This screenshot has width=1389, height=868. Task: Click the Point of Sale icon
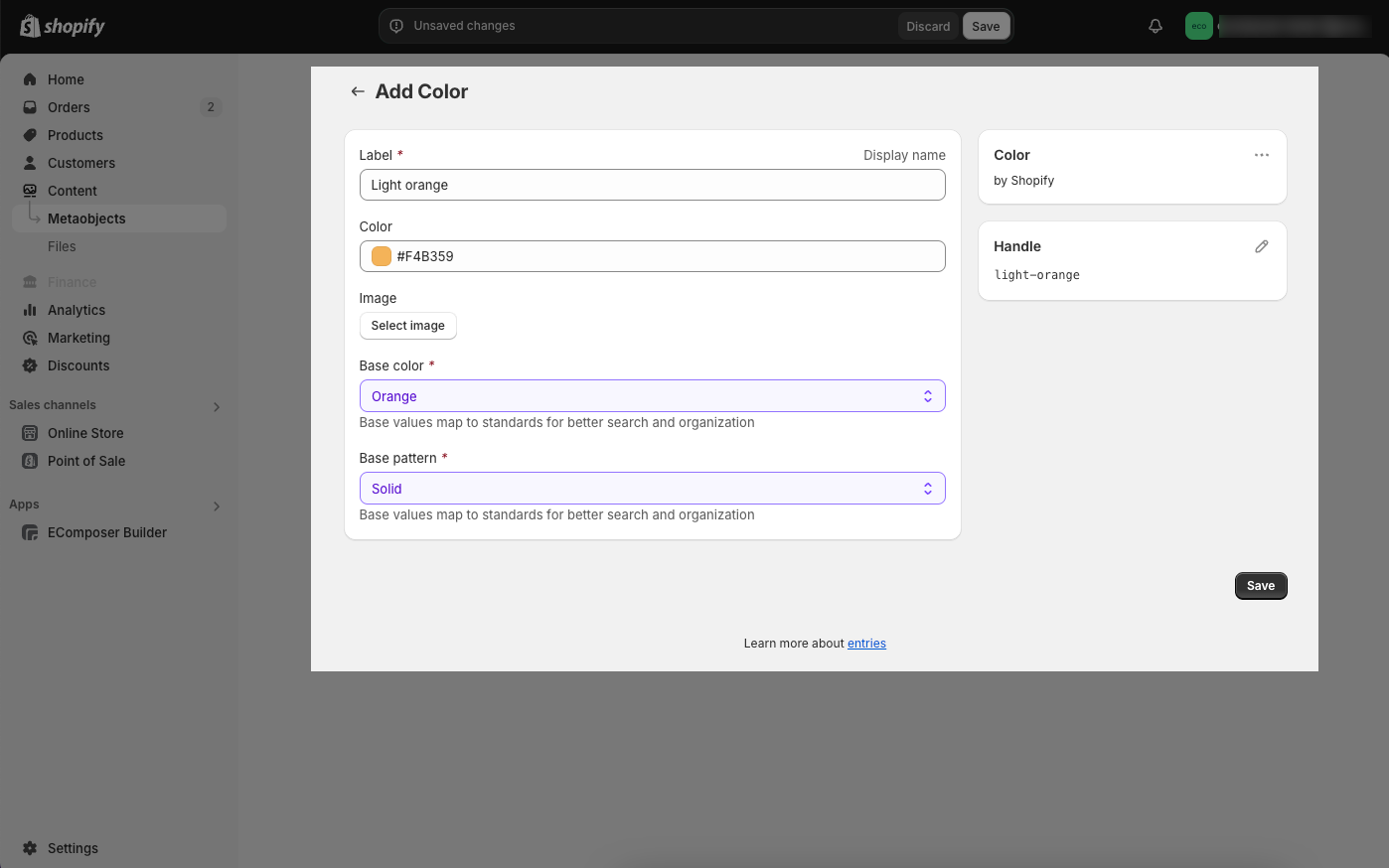click(x=30, y=461)
